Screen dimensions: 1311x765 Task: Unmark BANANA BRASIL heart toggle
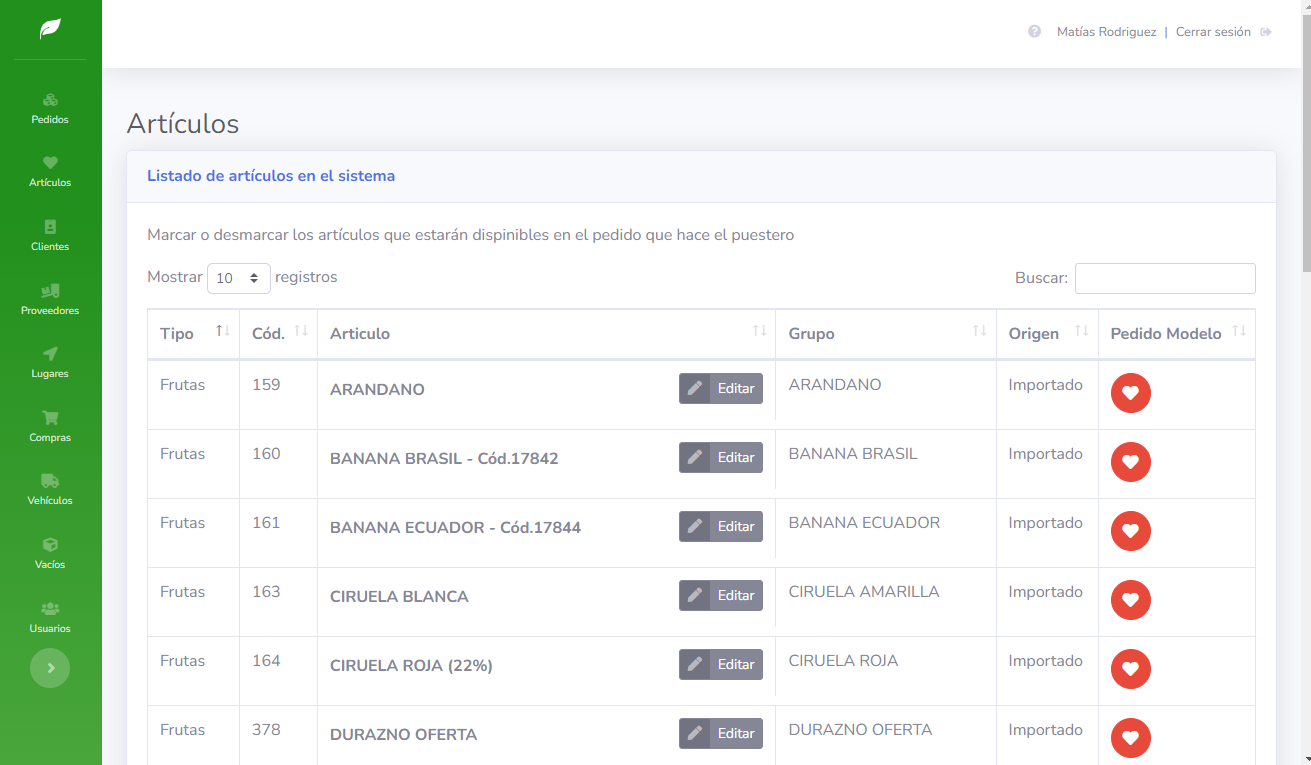[x=1130, y=462]
